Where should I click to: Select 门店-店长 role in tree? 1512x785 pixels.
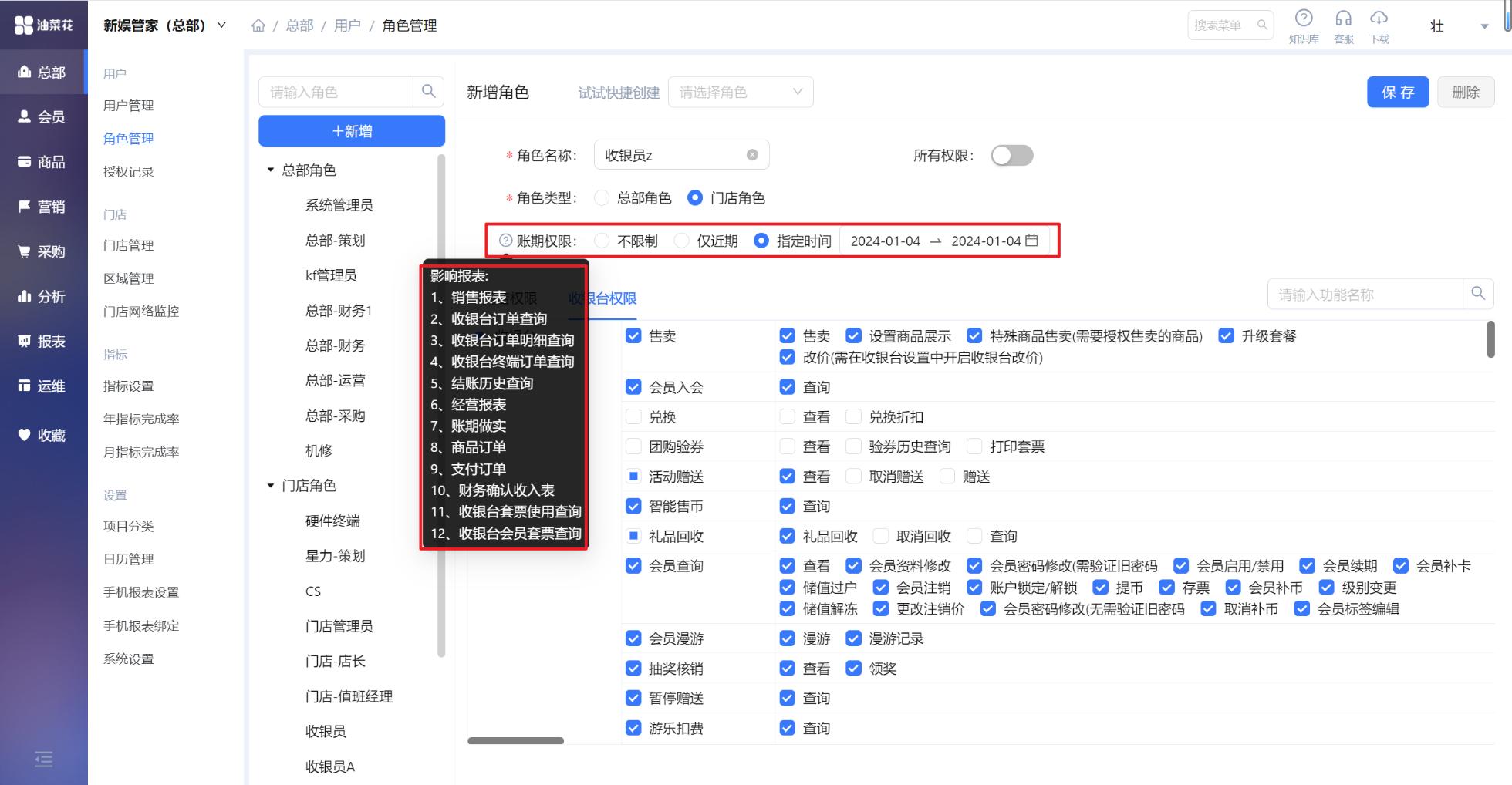pyautogui.click(x=336, y=661)
